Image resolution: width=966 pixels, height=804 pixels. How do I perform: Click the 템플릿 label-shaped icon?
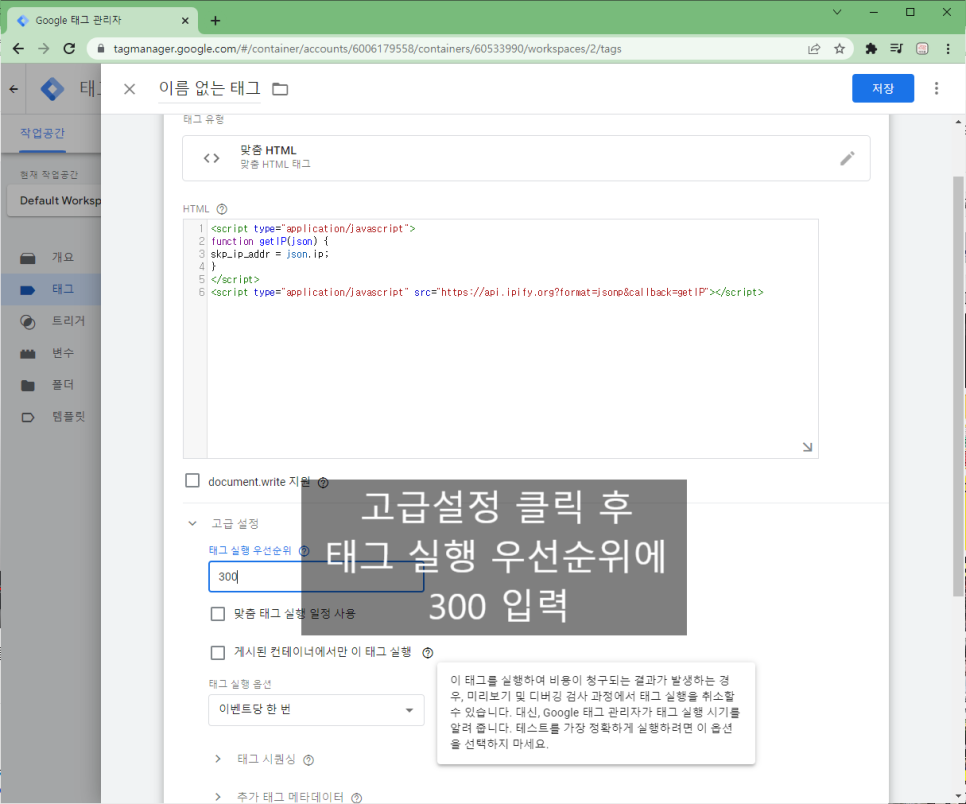pyautogui.click(x=28, y=417)
